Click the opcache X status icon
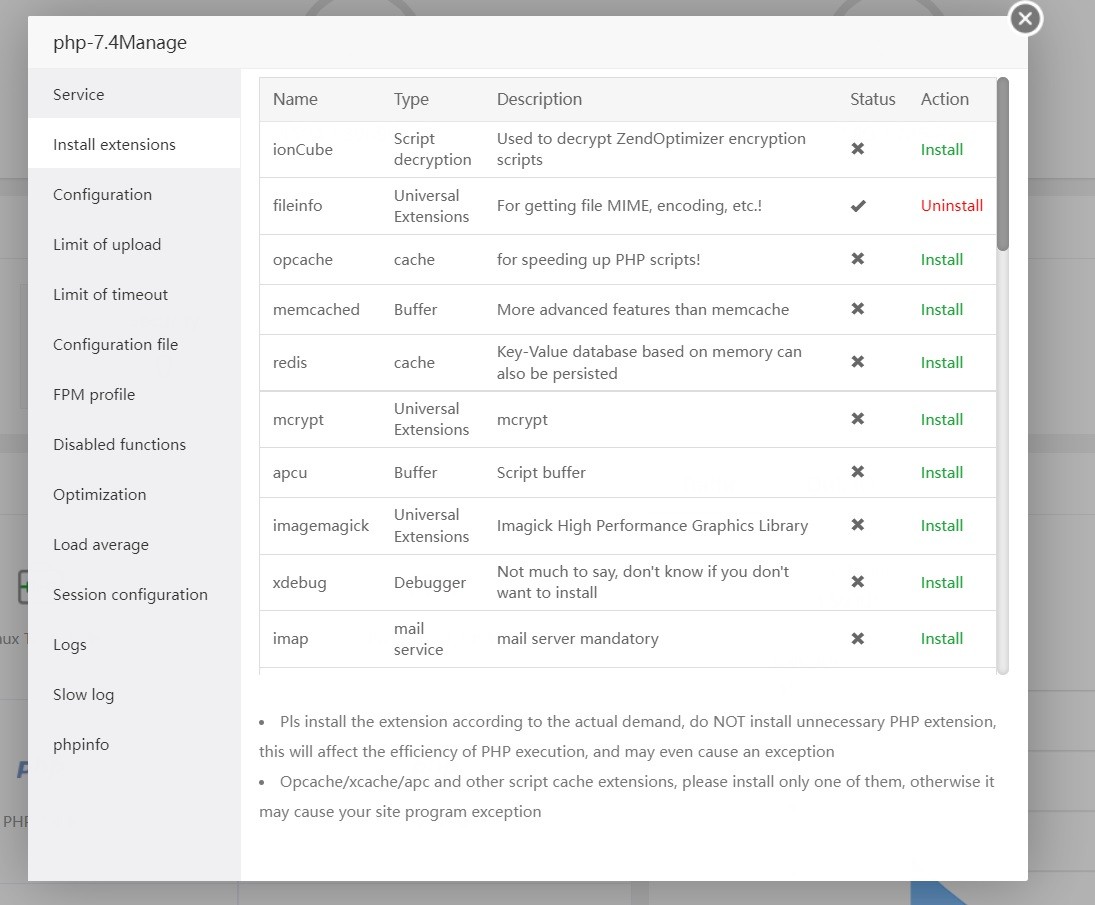Screen dimensions: 1095x905 click(x=858, y=259)
